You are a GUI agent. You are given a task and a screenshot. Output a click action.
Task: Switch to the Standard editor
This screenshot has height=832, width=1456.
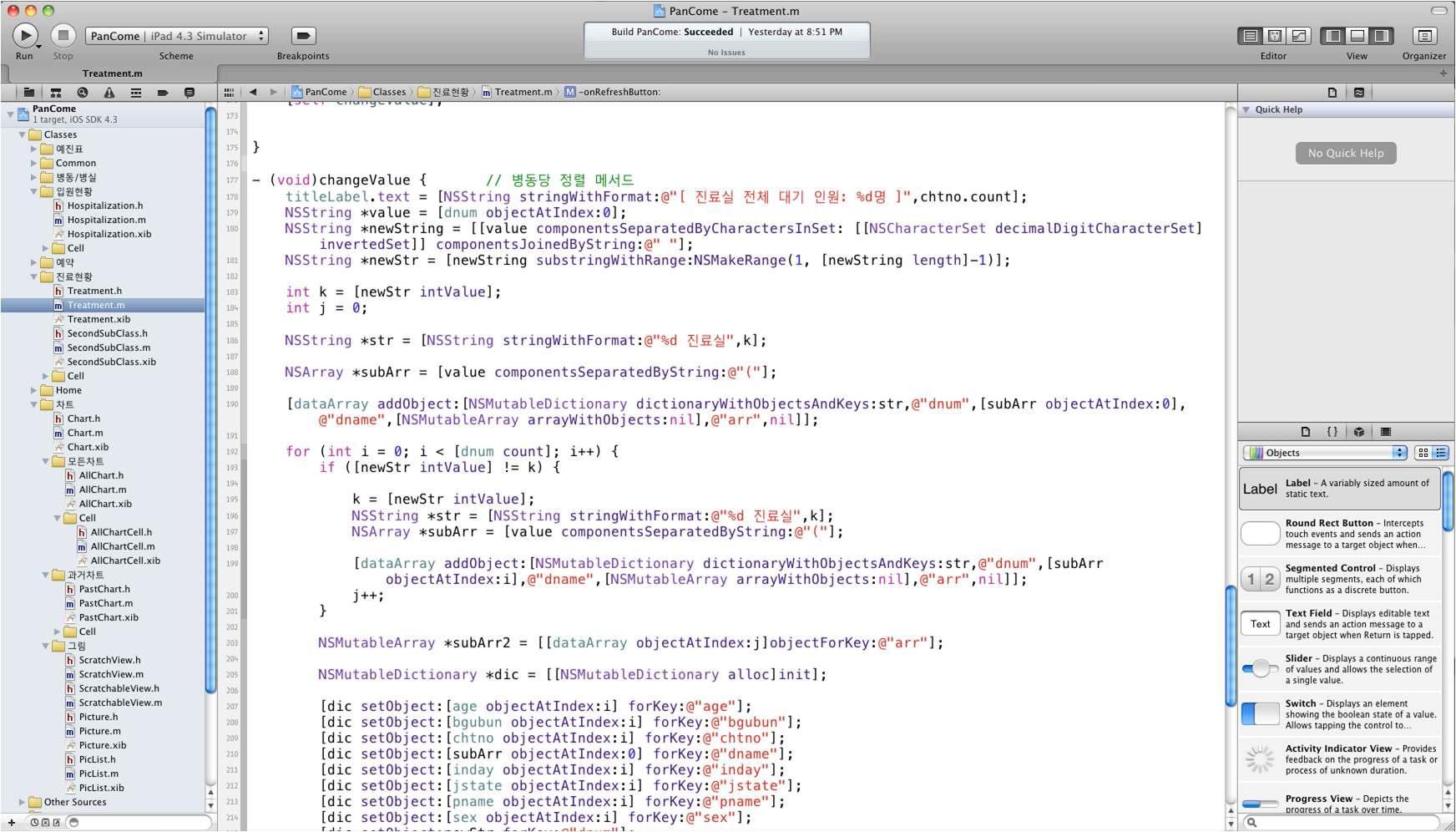pos(1251,36)
